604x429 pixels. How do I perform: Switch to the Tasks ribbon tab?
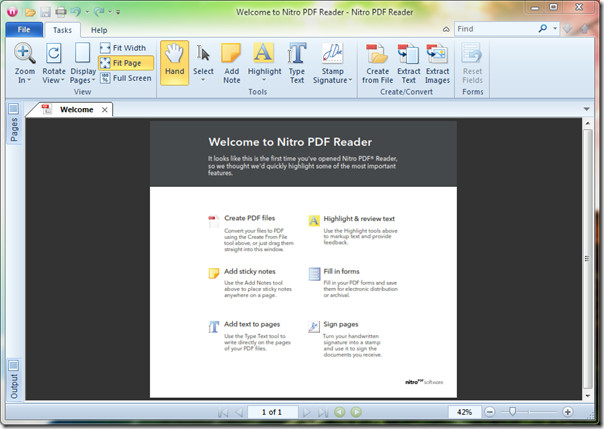coord(62,30)
